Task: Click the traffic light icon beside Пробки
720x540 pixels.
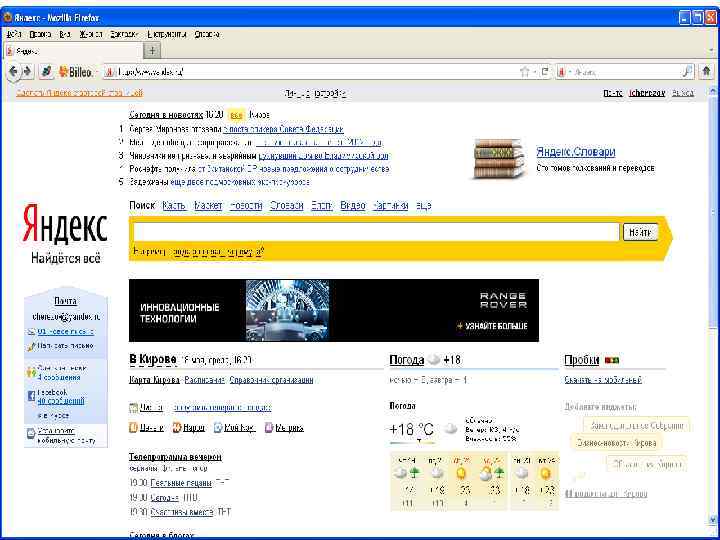Action: pyautogui.click(x=612, y=360)
